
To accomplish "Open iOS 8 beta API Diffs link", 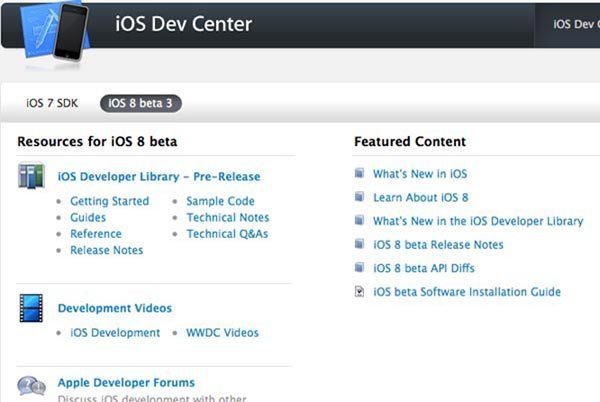I will [x=424, y=268].
